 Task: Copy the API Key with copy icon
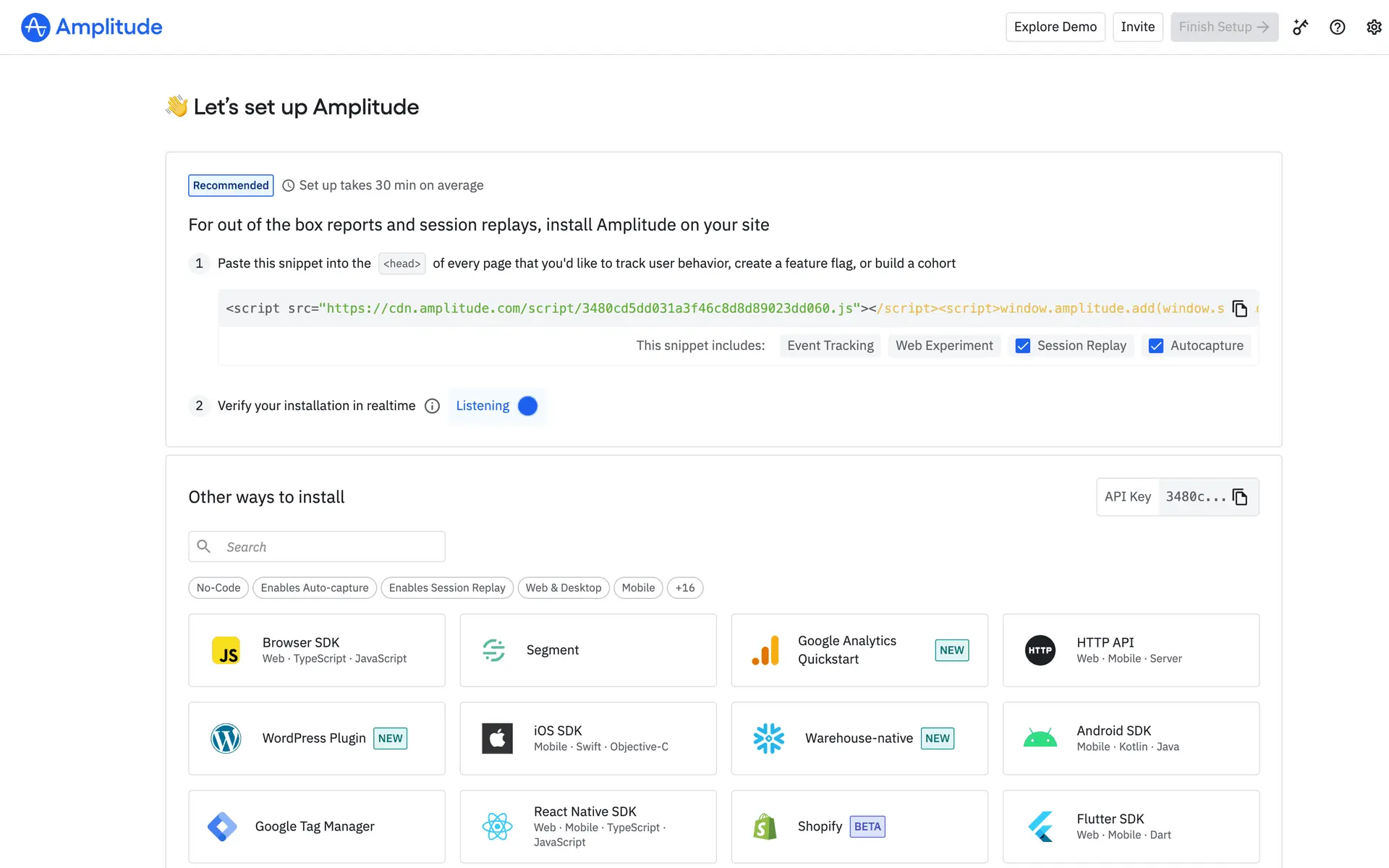[1239, 497]
